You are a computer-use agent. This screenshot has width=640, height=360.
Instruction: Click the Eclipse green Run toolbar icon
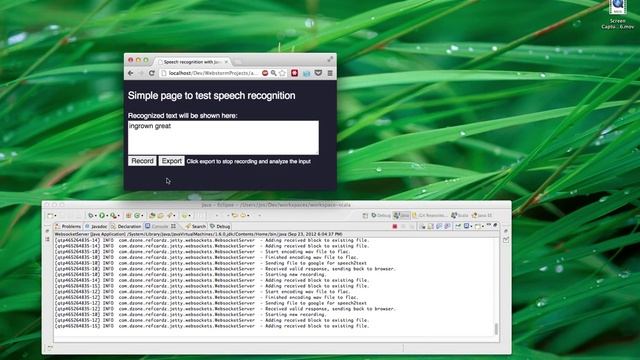[102, 216]
